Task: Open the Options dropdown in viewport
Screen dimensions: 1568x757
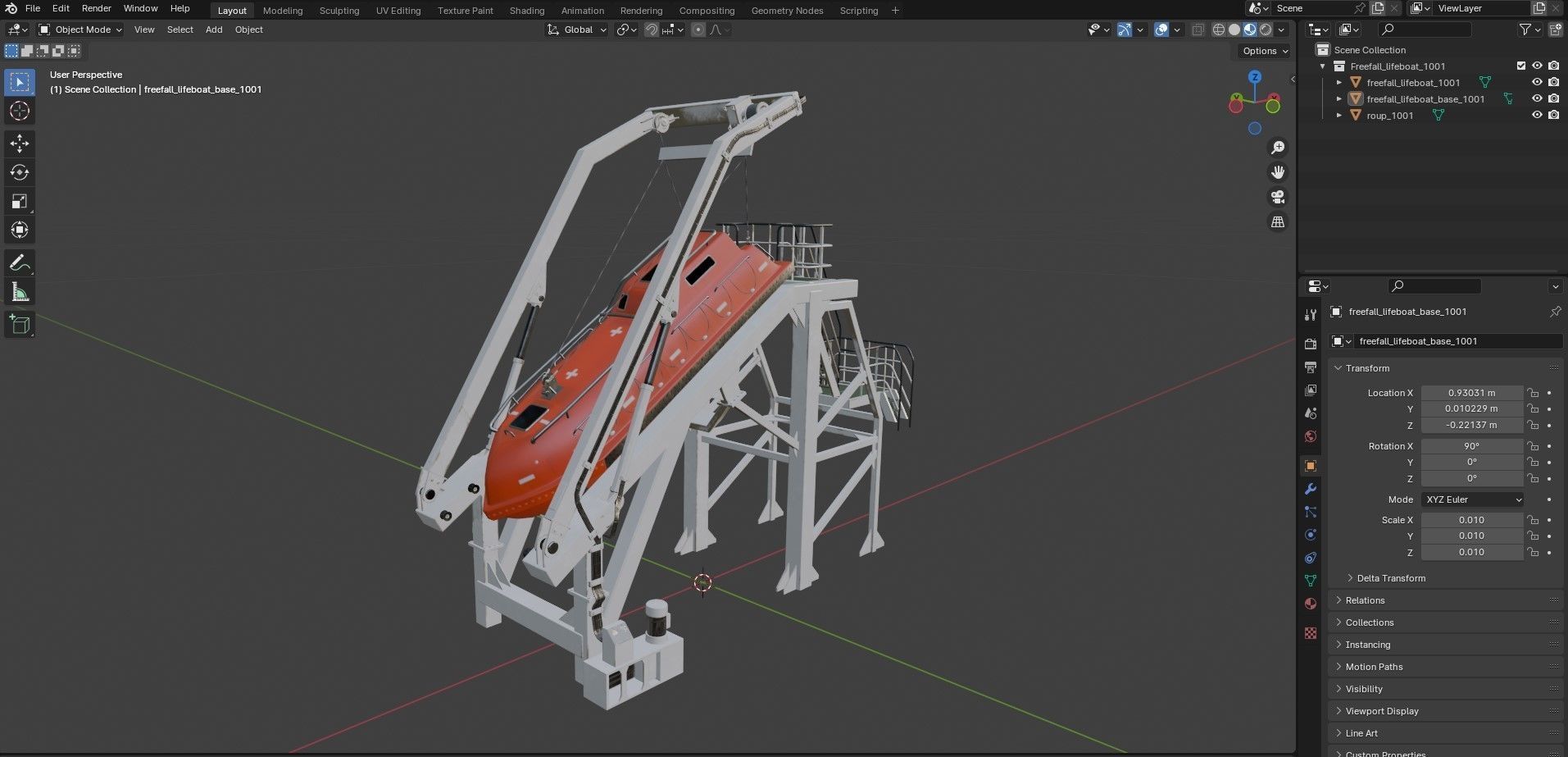Action: click(1265, 51)
